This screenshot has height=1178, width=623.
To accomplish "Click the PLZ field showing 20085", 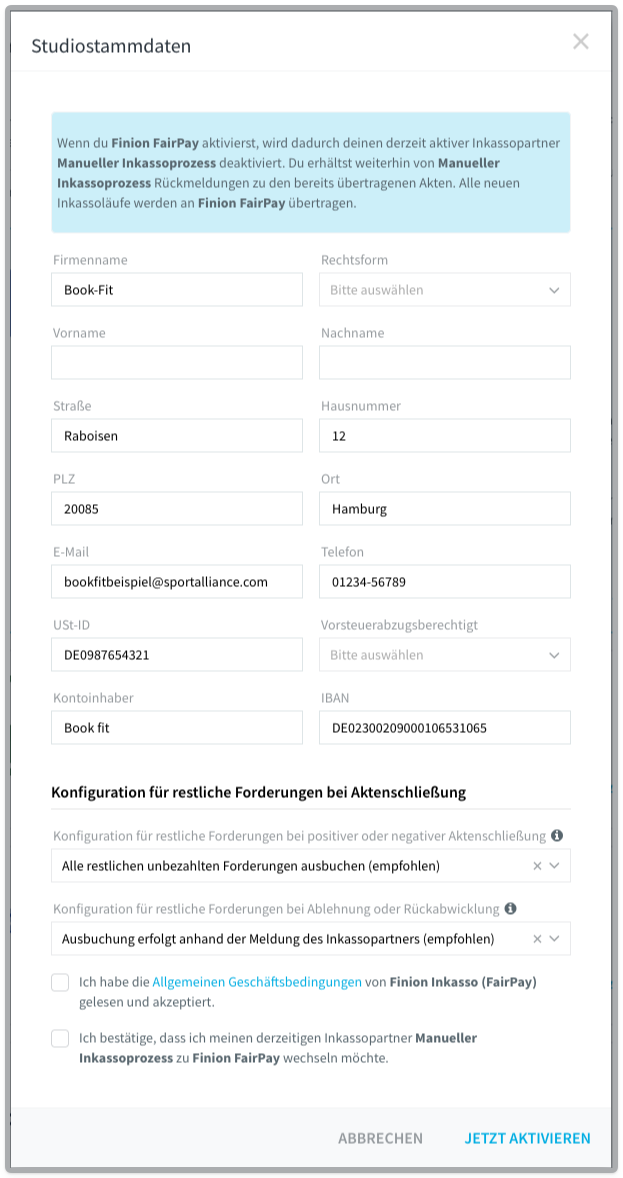I will [x=177, y=508].
